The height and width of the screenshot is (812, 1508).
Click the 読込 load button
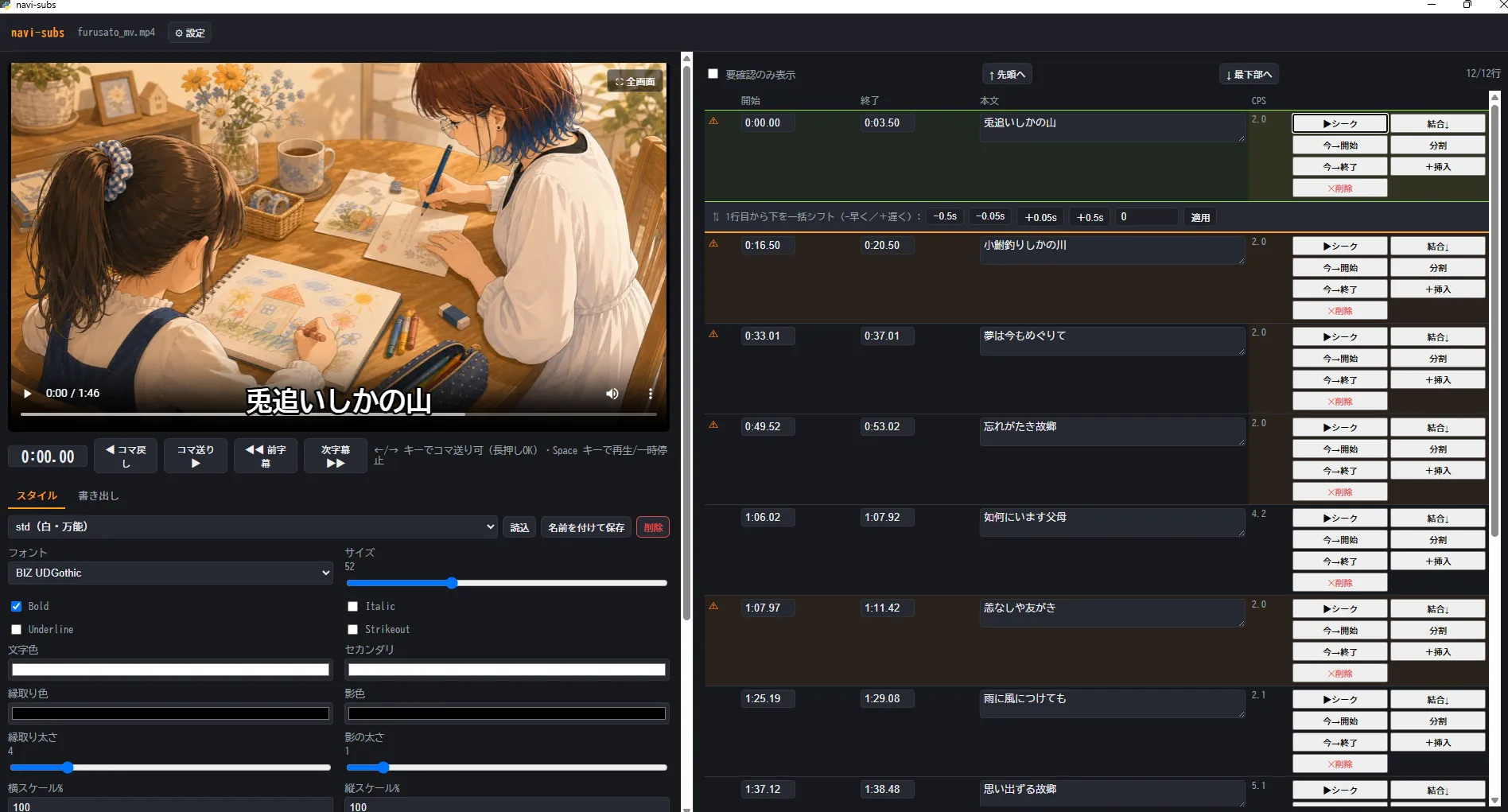click(x=519, y=527)
